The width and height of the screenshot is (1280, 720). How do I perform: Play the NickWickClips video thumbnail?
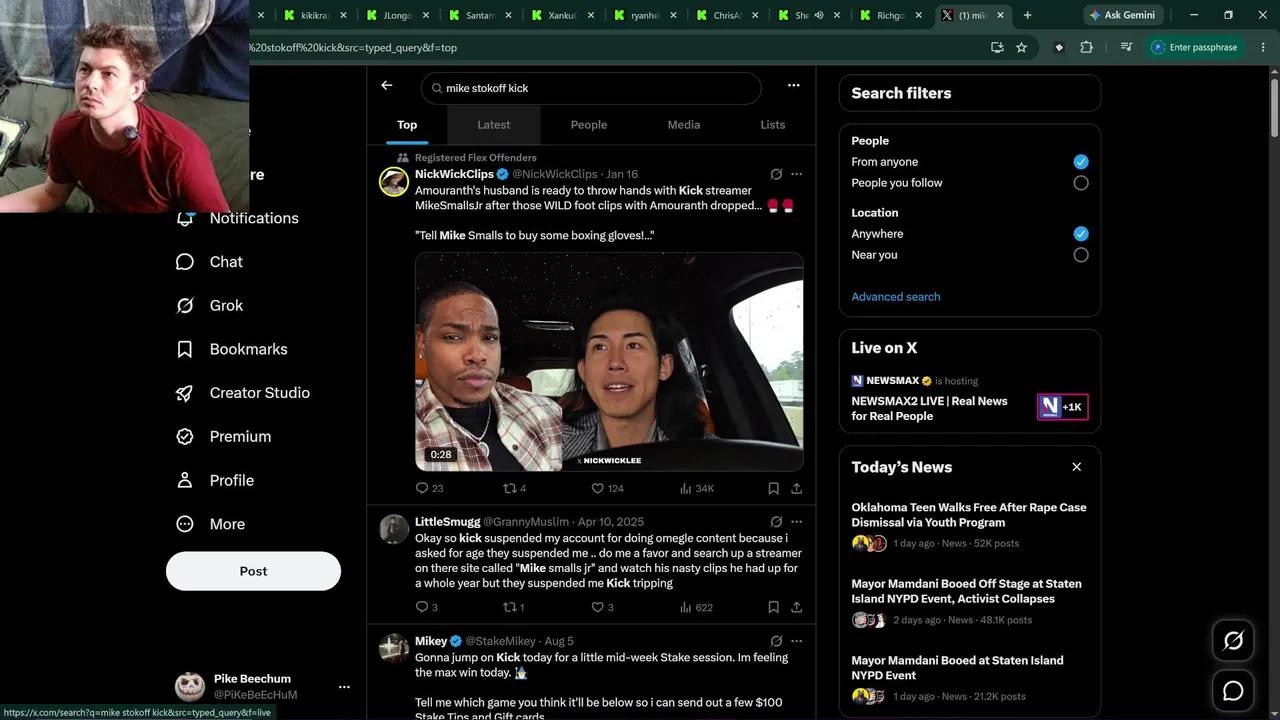(609, 361)
